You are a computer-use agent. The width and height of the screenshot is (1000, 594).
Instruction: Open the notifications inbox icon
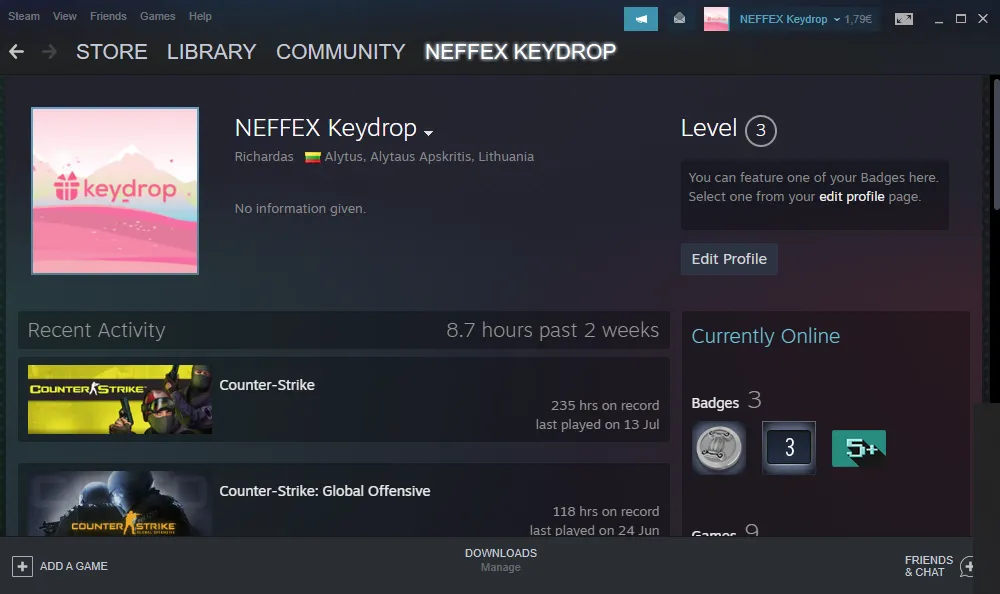pos(679,19)
